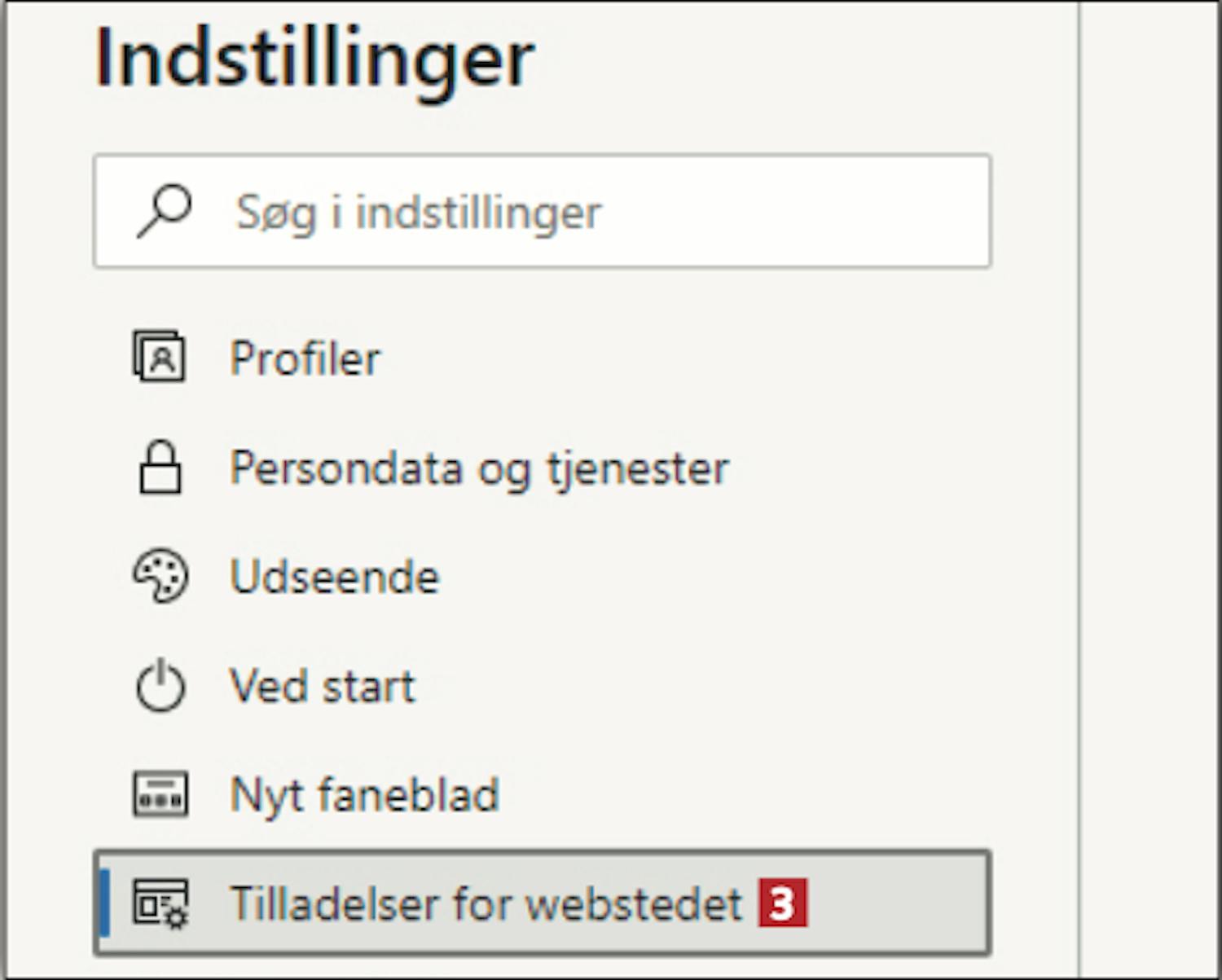This screenshot has height=980, width=1222.
Task: Select the Nyt faneblad tab-page icon
Action: [160, 794]
